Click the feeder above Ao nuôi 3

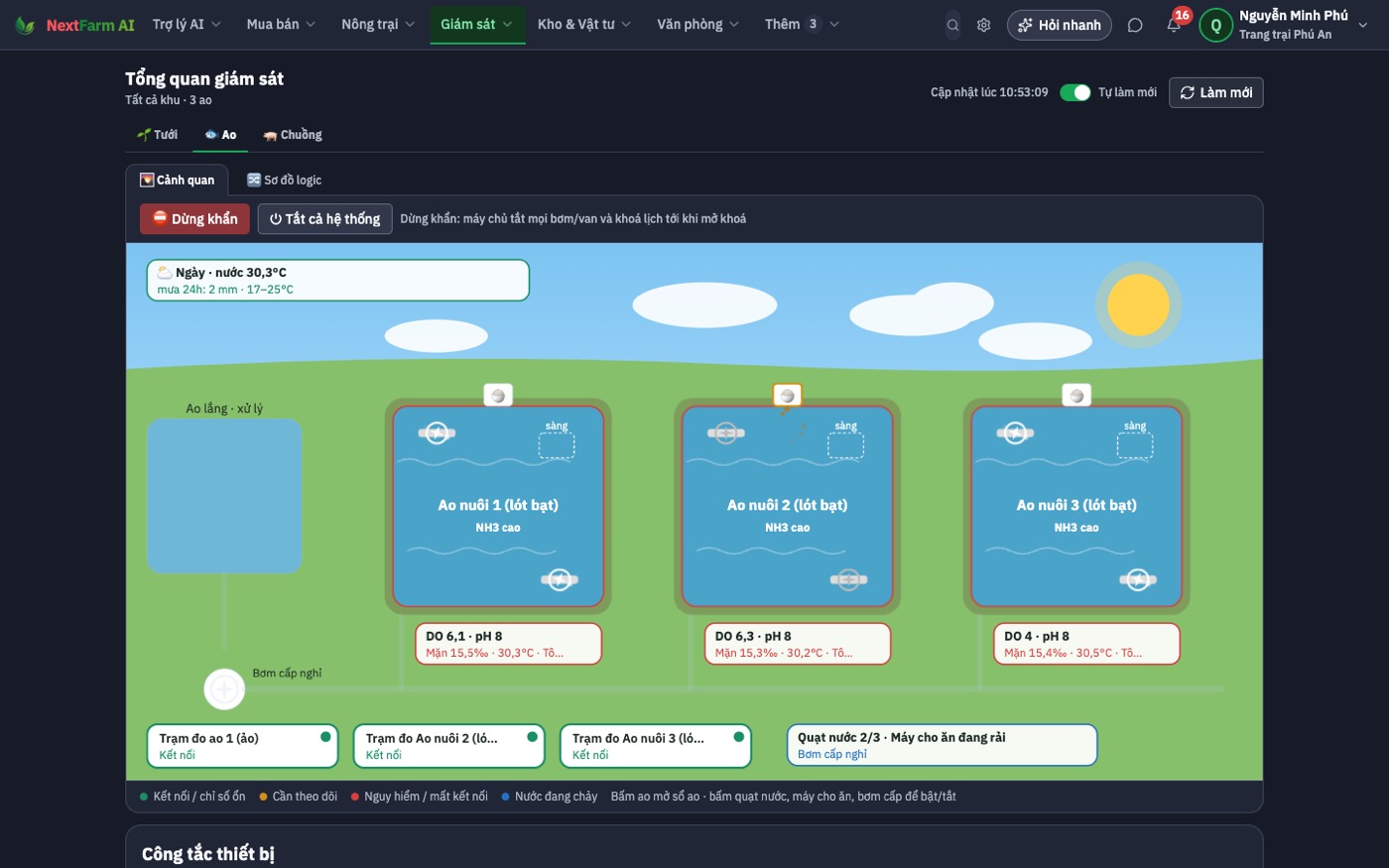(1076, 395)
